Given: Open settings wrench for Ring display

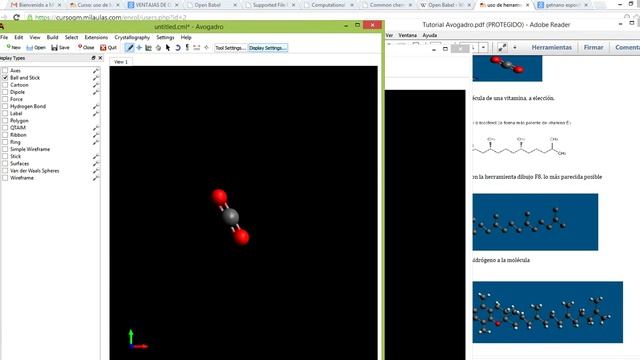Looking at the screenshot, I should (96, 142).
